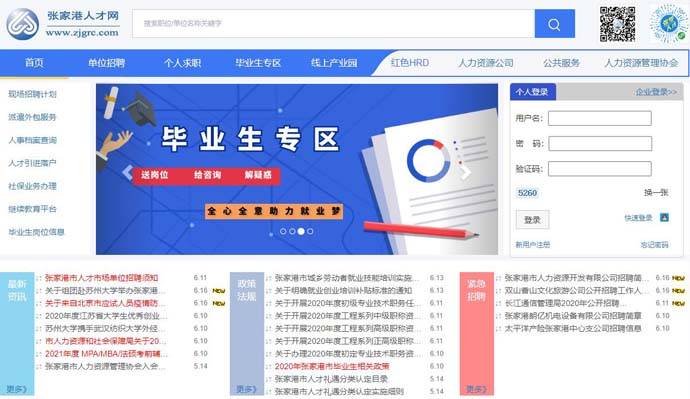Image resolution: width=690 pixels, height=399 pixels.
Task: Click the banner previous arrow
Action: point(127,172)
